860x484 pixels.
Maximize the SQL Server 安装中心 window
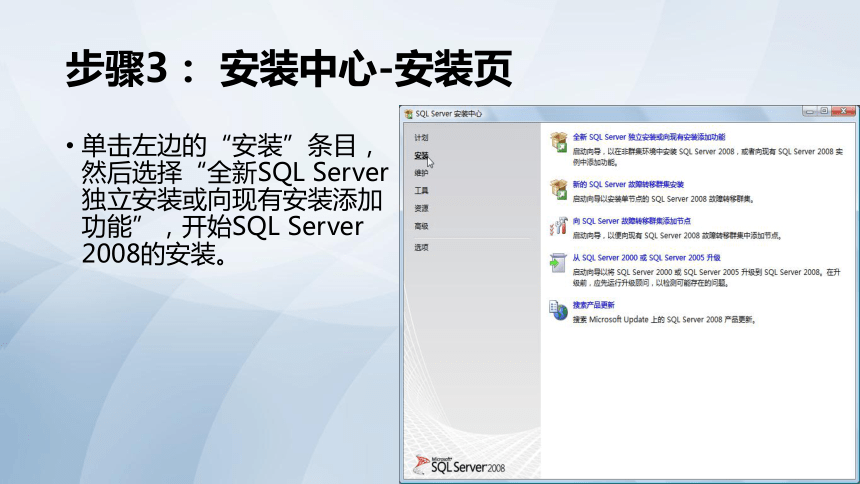point(824,111)
